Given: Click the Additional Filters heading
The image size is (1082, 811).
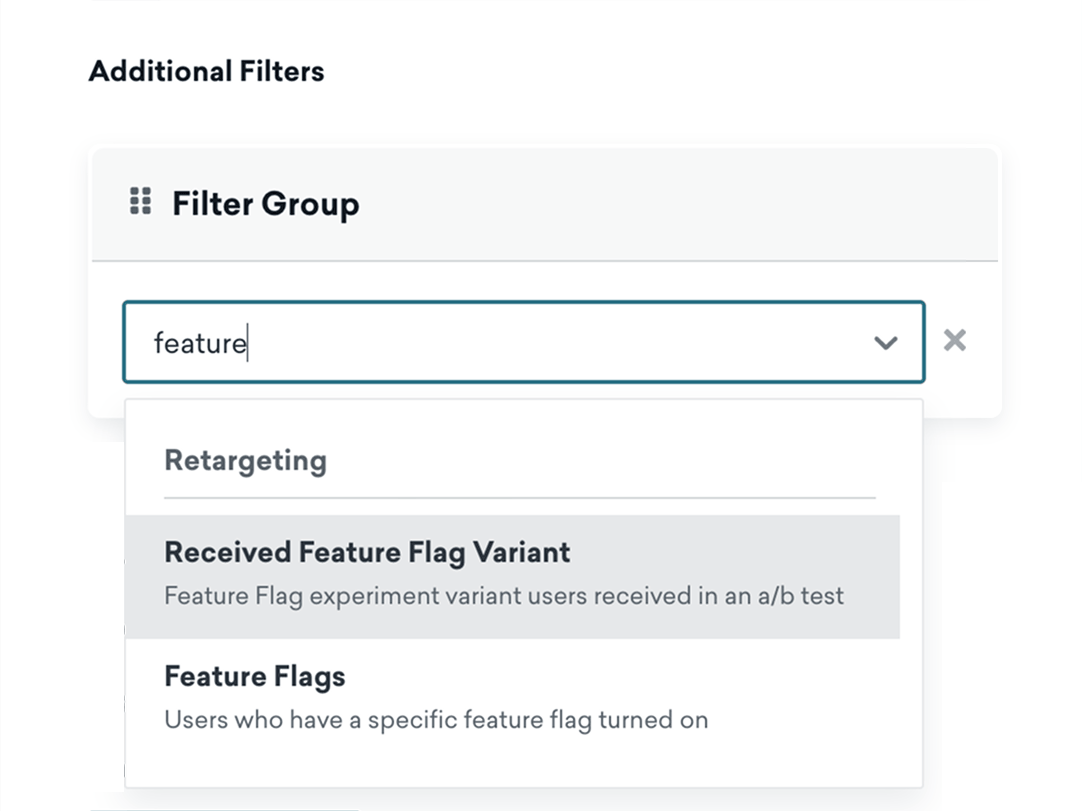Looking at the screenshot, I should pyautogui.click(x=206, y=72).
